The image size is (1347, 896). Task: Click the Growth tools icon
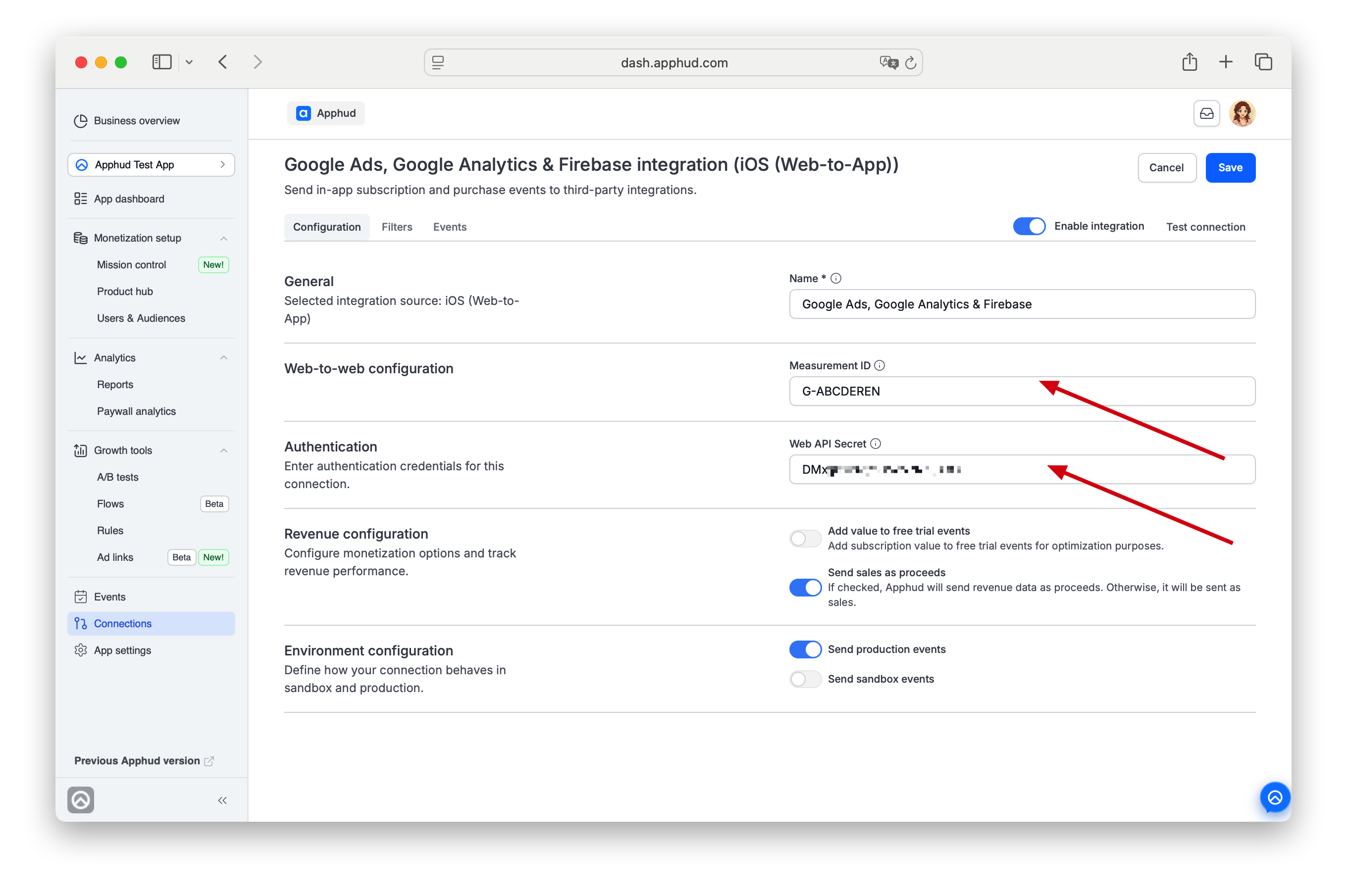(81, 450)
